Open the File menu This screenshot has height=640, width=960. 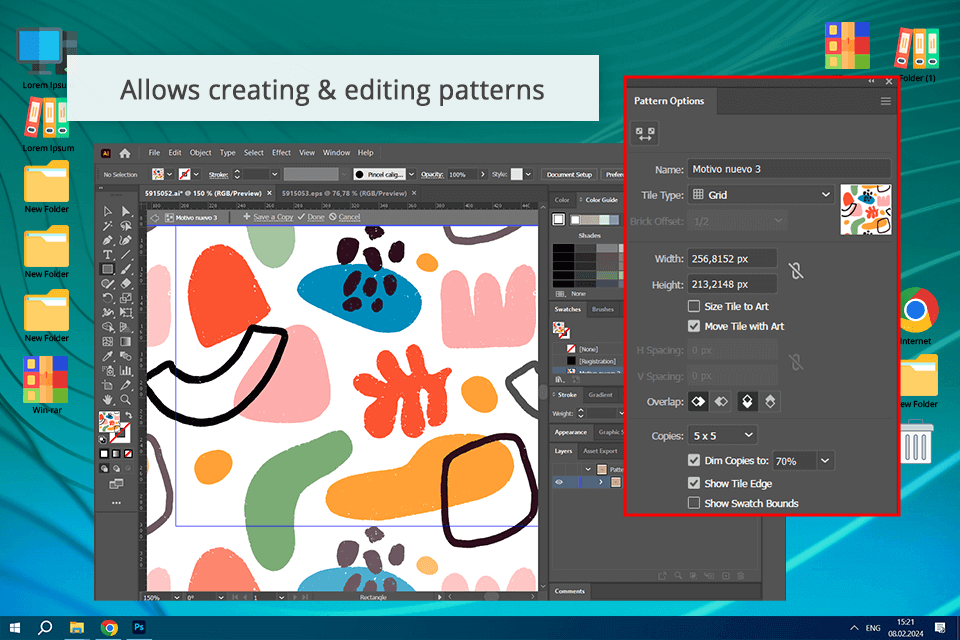pyautogui.click(x=154, y=153)
